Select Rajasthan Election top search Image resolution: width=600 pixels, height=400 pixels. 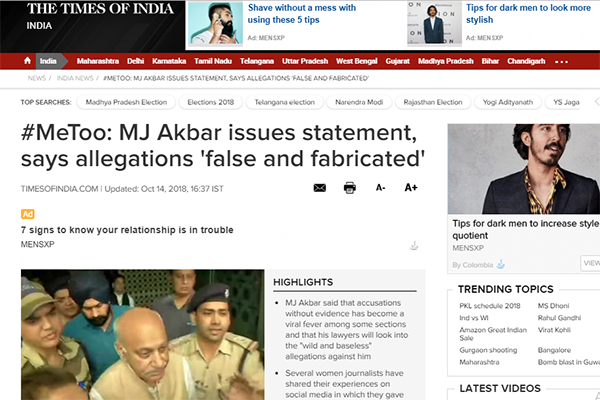[x=433, y=102]
